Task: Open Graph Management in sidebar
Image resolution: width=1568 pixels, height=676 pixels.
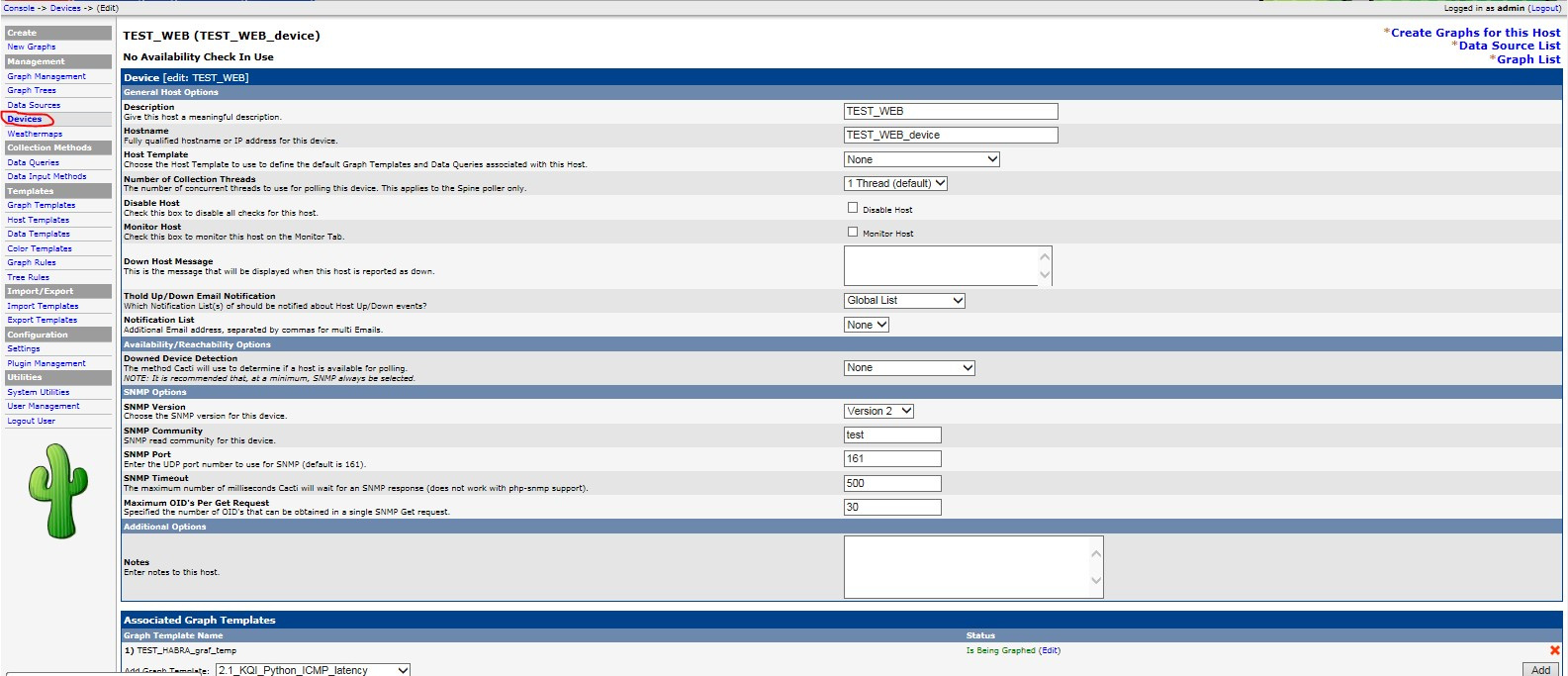Action: pos(46,76)
